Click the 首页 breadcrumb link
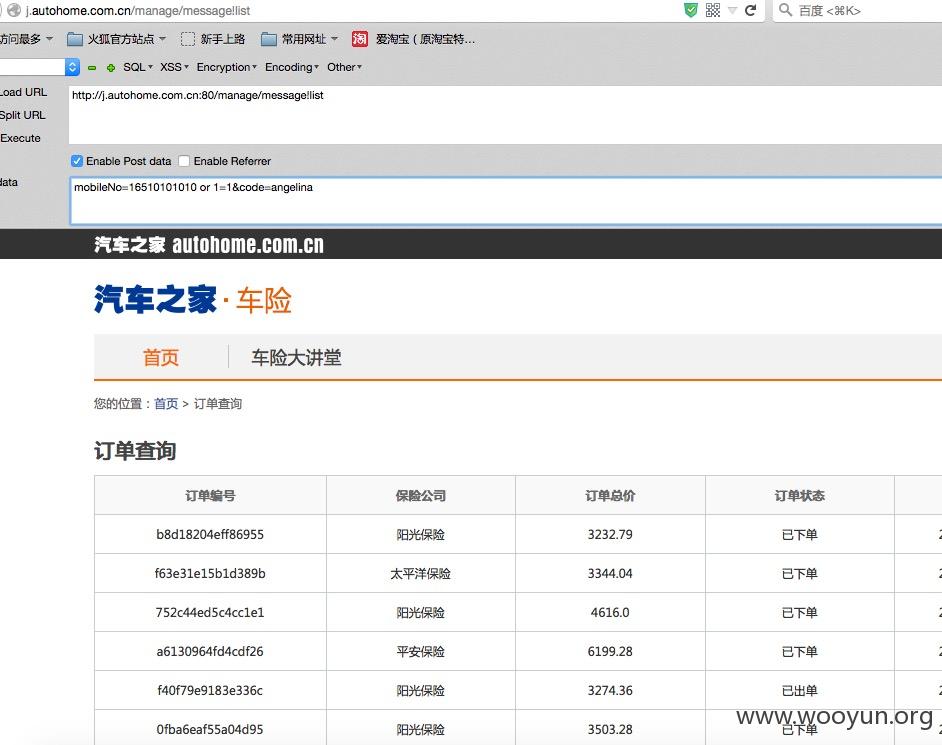The width and height of the screenshot is (942, 745). point(166,404)
